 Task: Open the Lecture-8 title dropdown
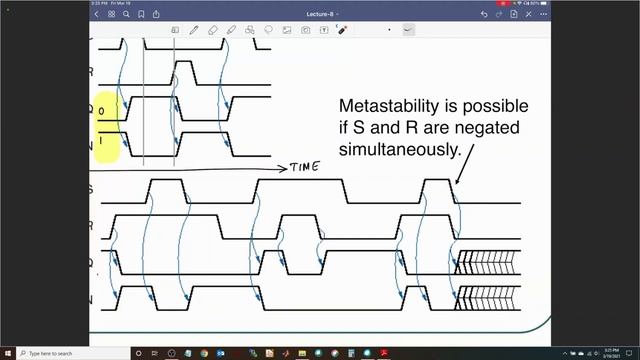[322, 14]
